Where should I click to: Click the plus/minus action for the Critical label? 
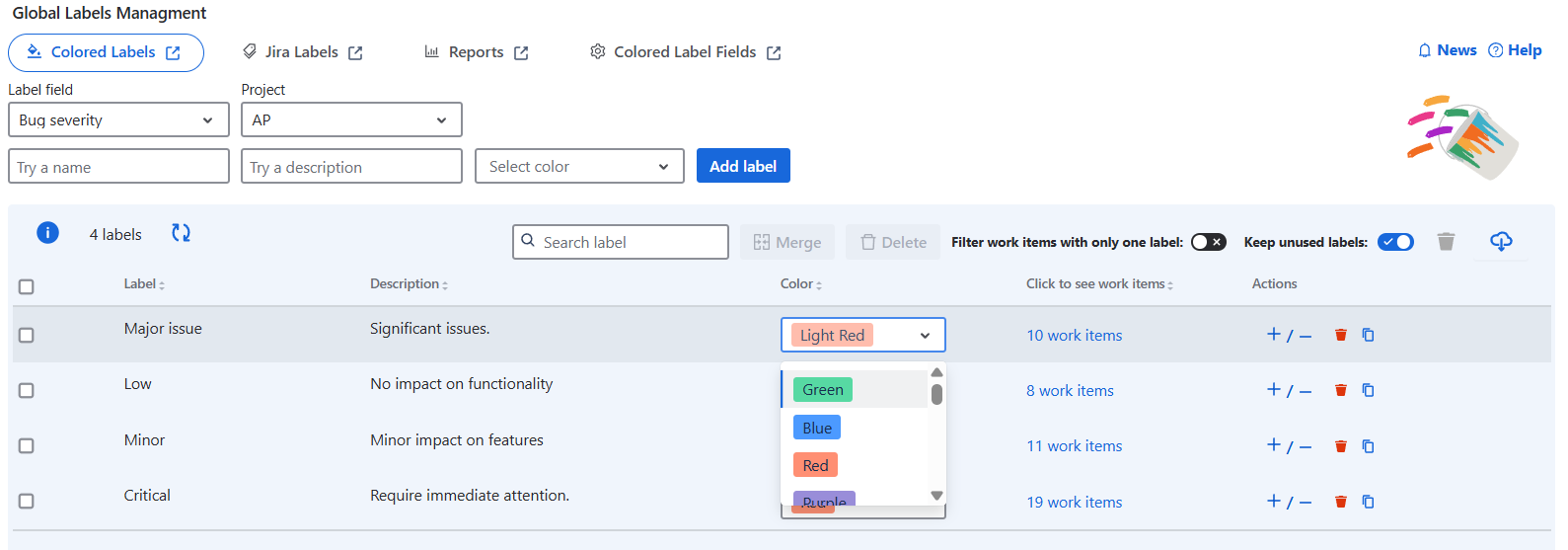point(1289,502)
